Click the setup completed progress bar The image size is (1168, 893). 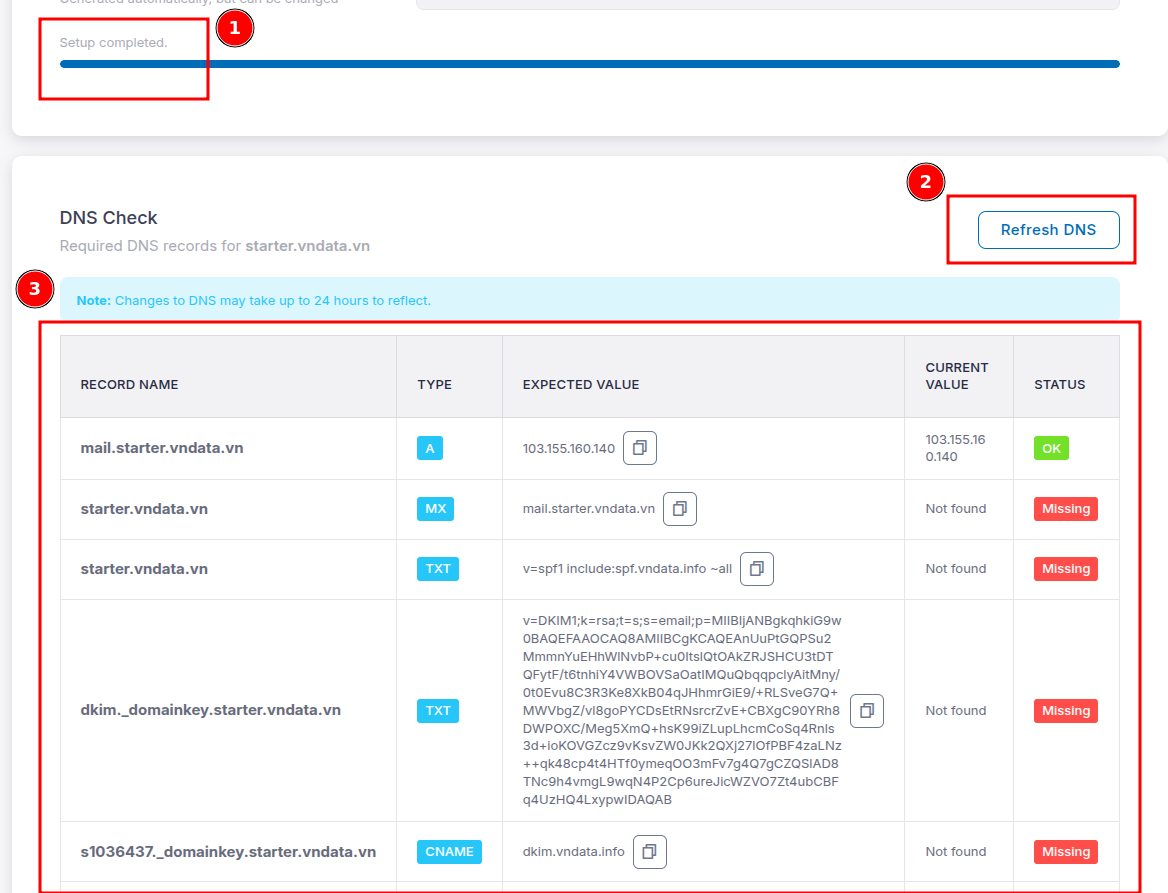589,64
